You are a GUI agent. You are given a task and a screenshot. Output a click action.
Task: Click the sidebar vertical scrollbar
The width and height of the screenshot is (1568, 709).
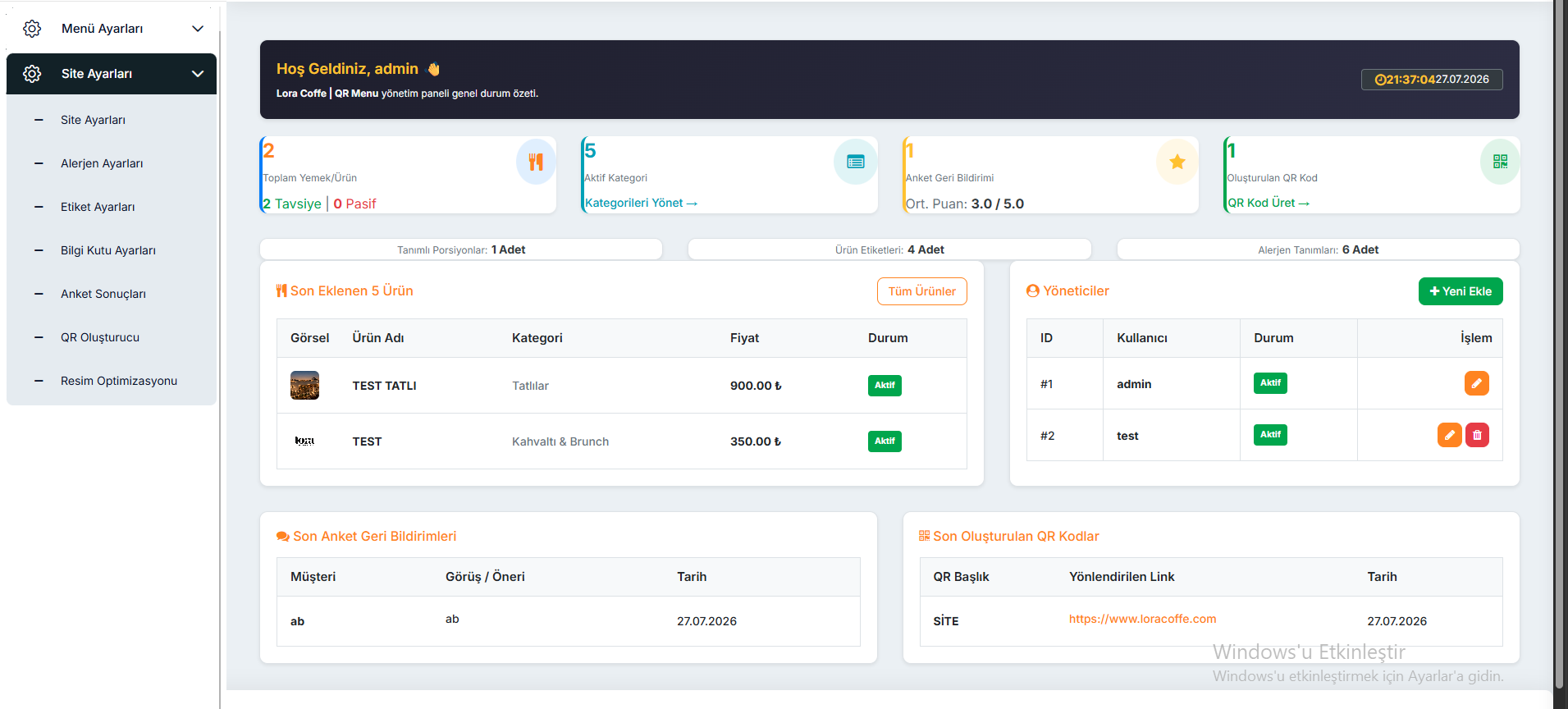click(220, 369)
